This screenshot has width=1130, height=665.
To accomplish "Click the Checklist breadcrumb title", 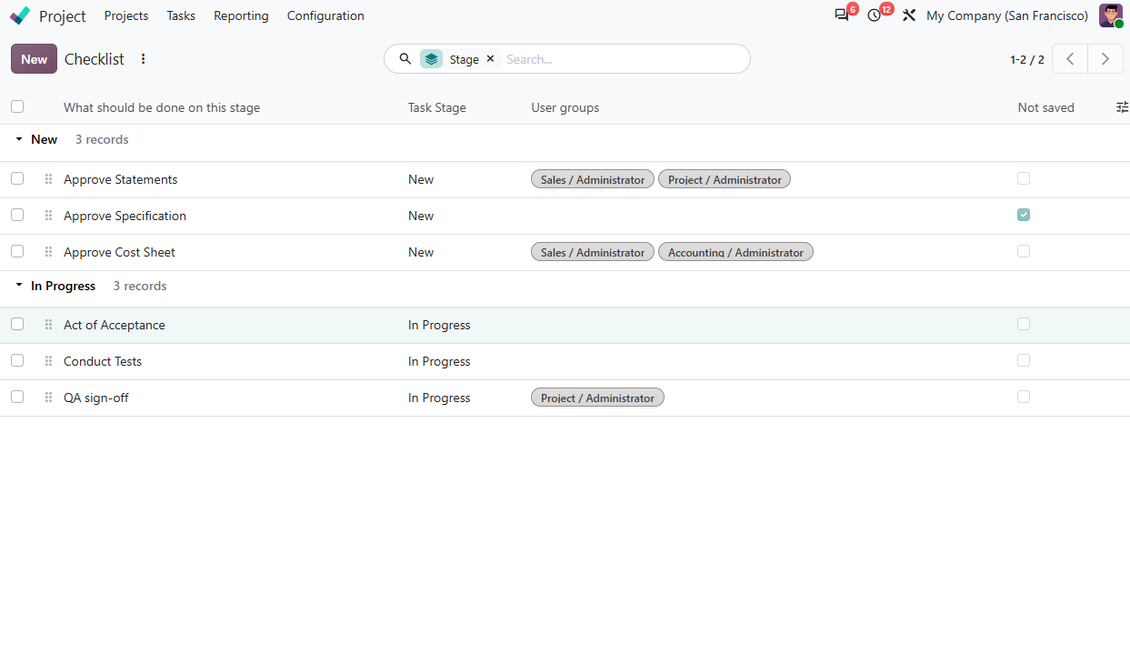I will 94,59.
